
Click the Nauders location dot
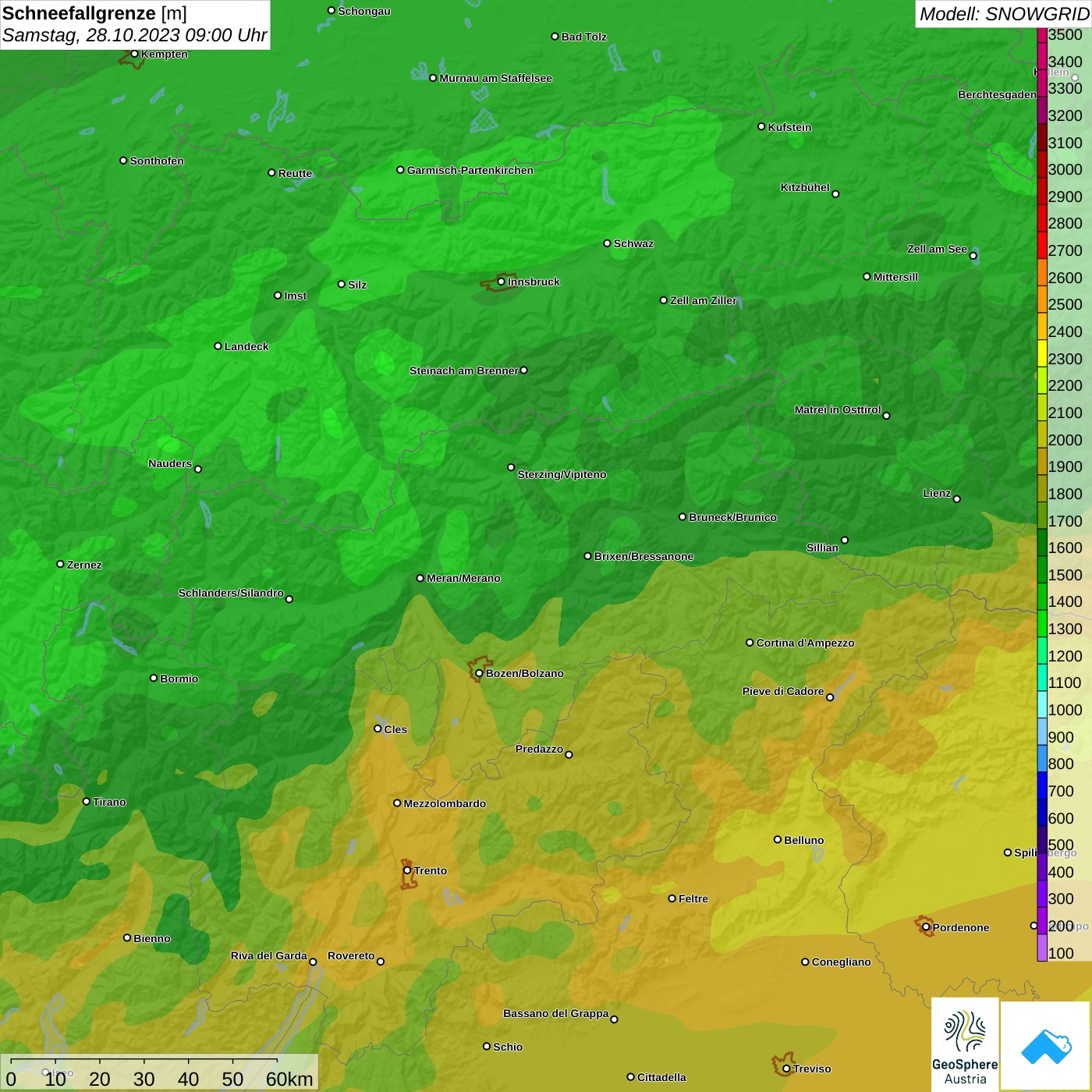(198, 469)
